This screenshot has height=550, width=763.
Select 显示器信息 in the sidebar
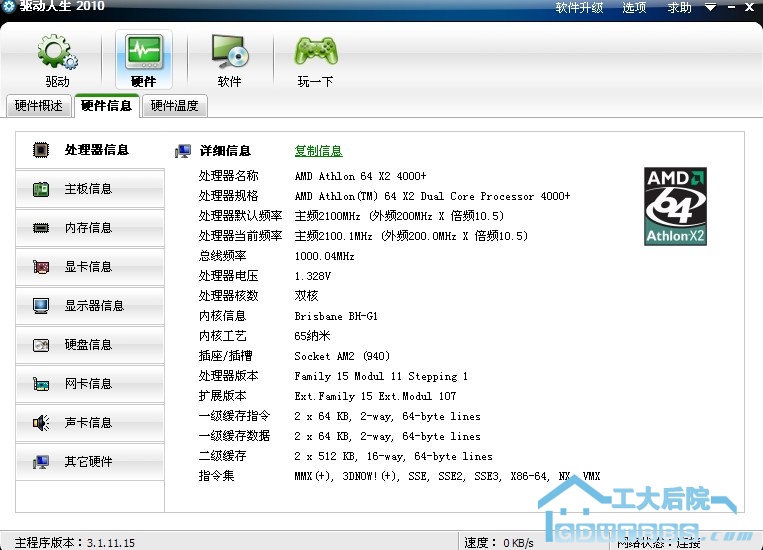point(91,306)
